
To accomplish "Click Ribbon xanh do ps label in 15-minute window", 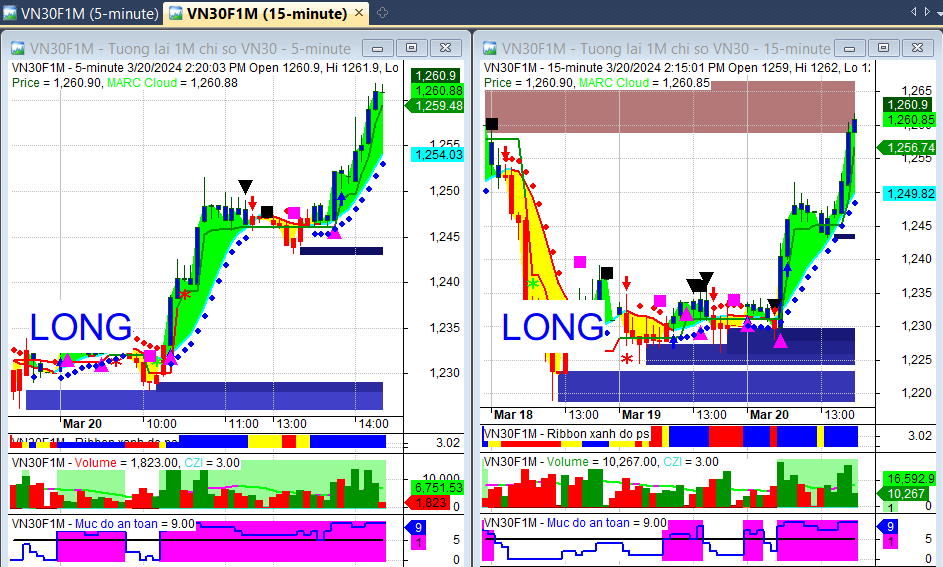I will point(598,434).
